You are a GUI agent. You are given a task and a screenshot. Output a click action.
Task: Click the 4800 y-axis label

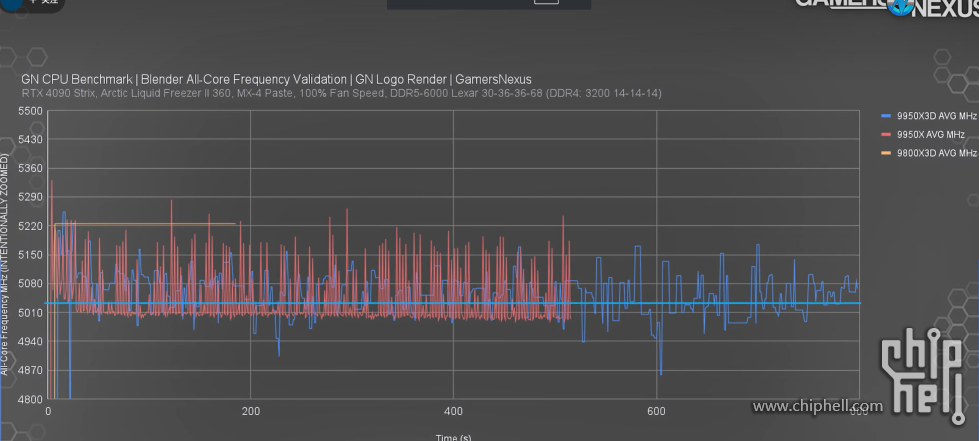click(31, 399)
